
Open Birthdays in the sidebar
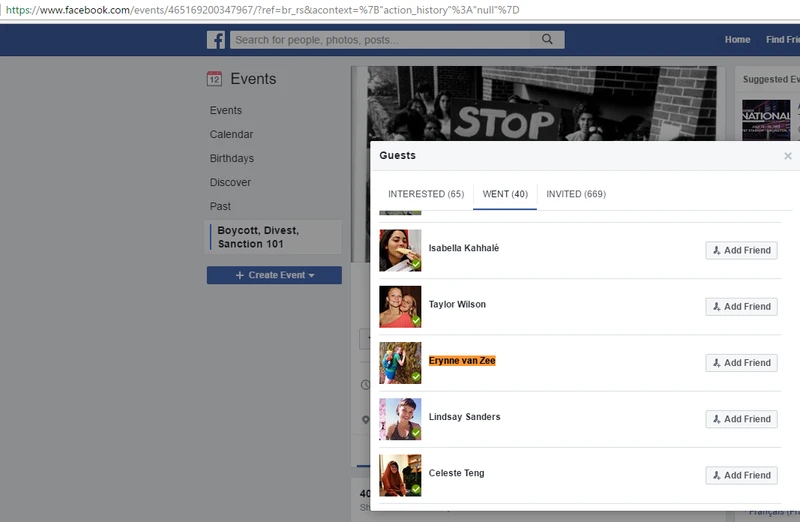[232, 158]
